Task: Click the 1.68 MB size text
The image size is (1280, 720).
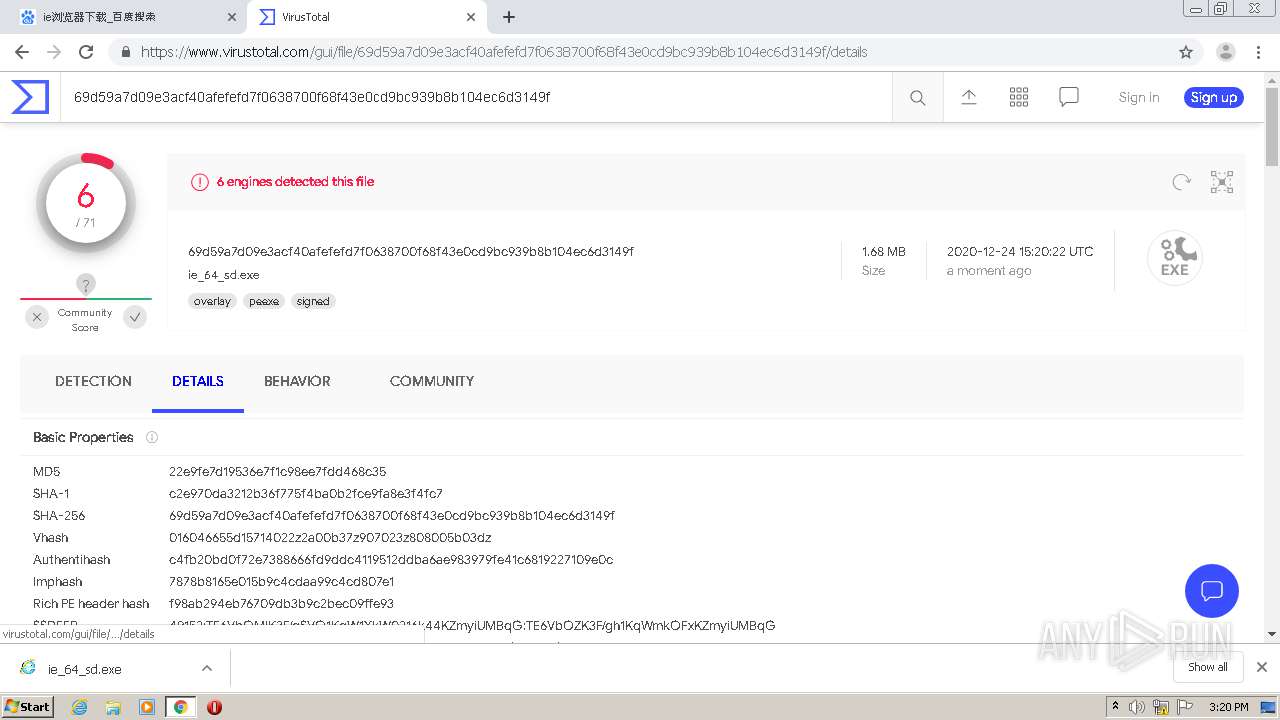Action: tap(884, 251)
